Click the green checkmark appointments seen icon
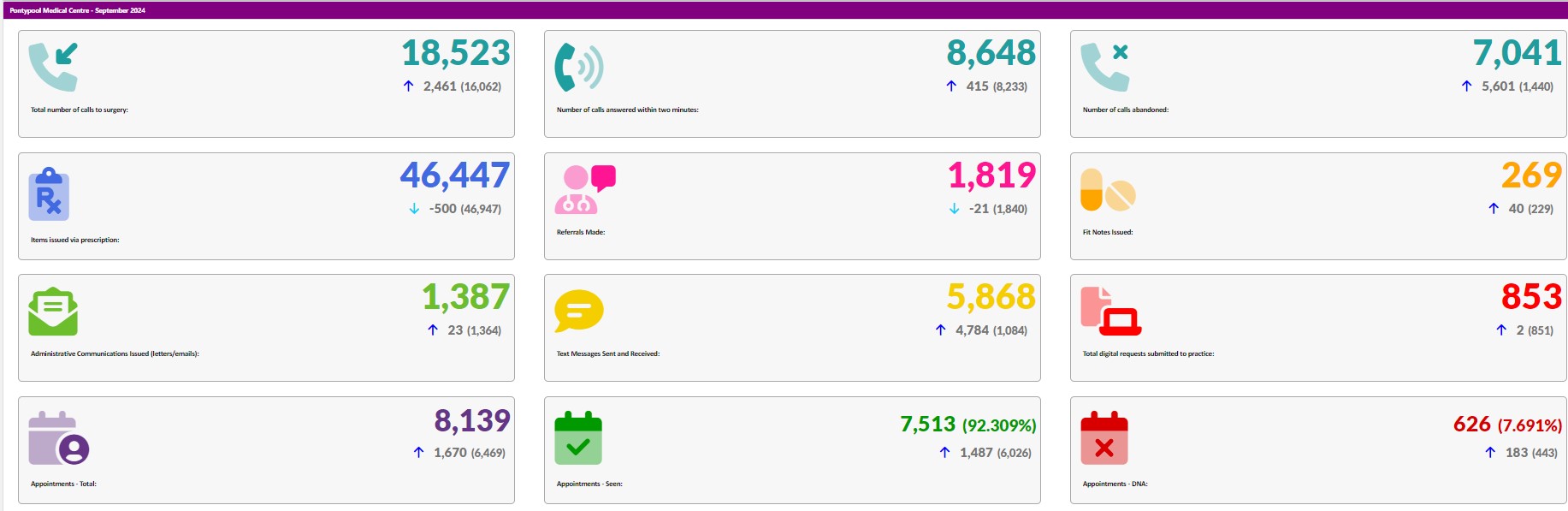The height and width of the screenshot is (511, 1568). (578, 438)
